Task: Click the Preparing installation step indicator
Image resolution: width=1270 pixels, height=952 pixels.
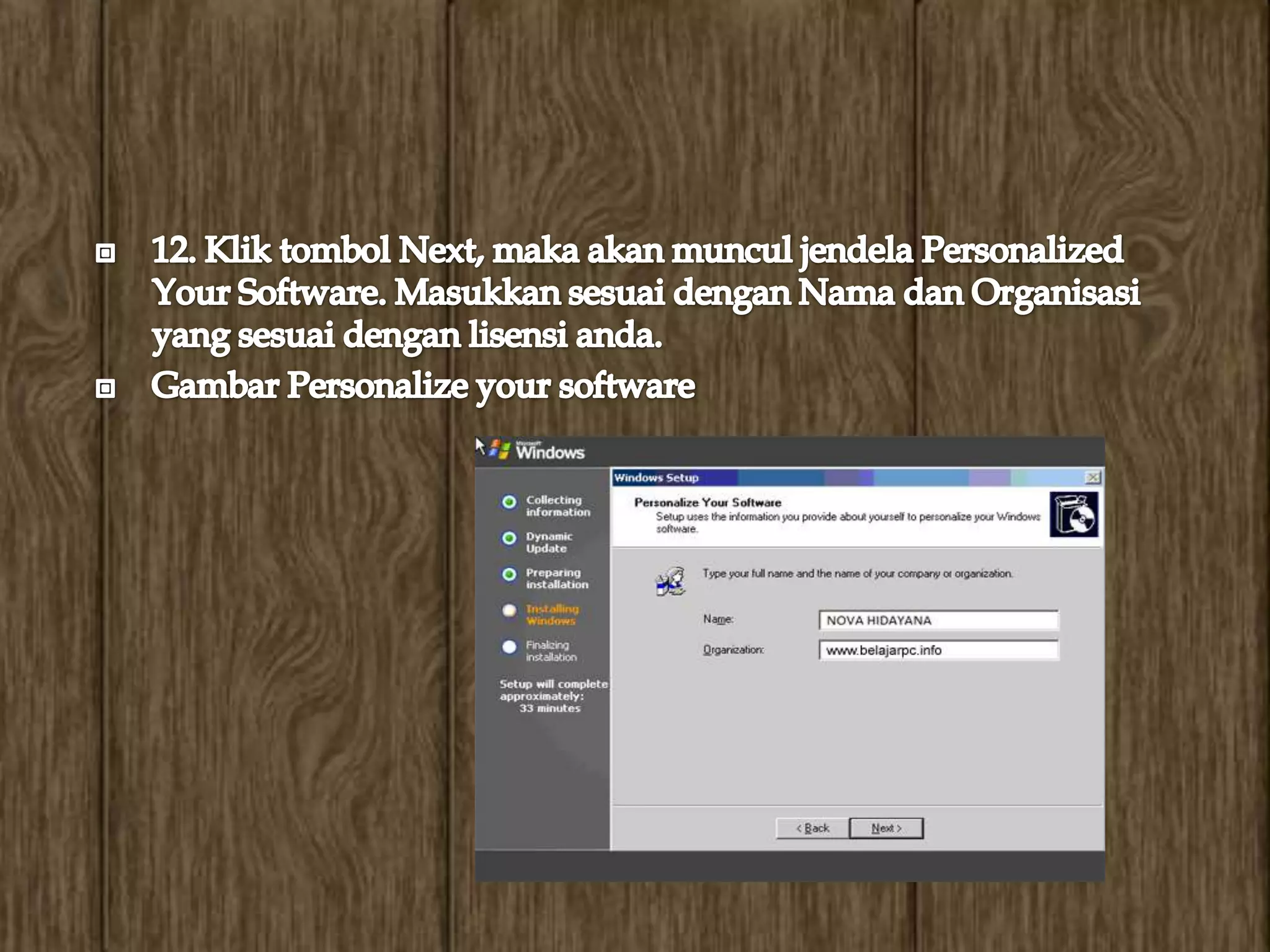Action: pos(509,575)
